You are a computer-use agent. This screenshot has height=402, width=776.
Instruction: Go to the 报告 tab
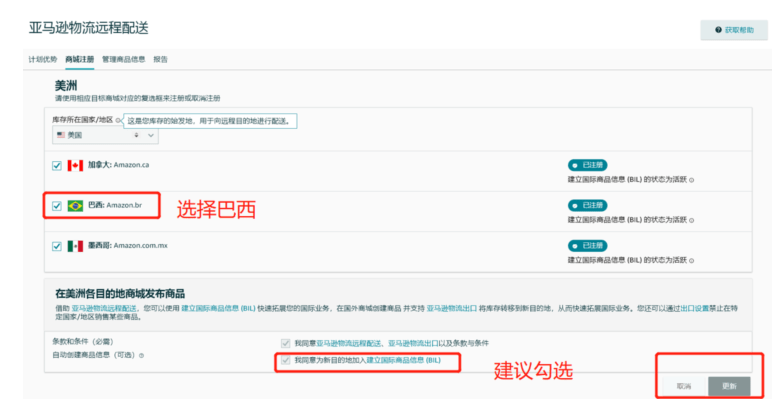click(x=160, y=59)
